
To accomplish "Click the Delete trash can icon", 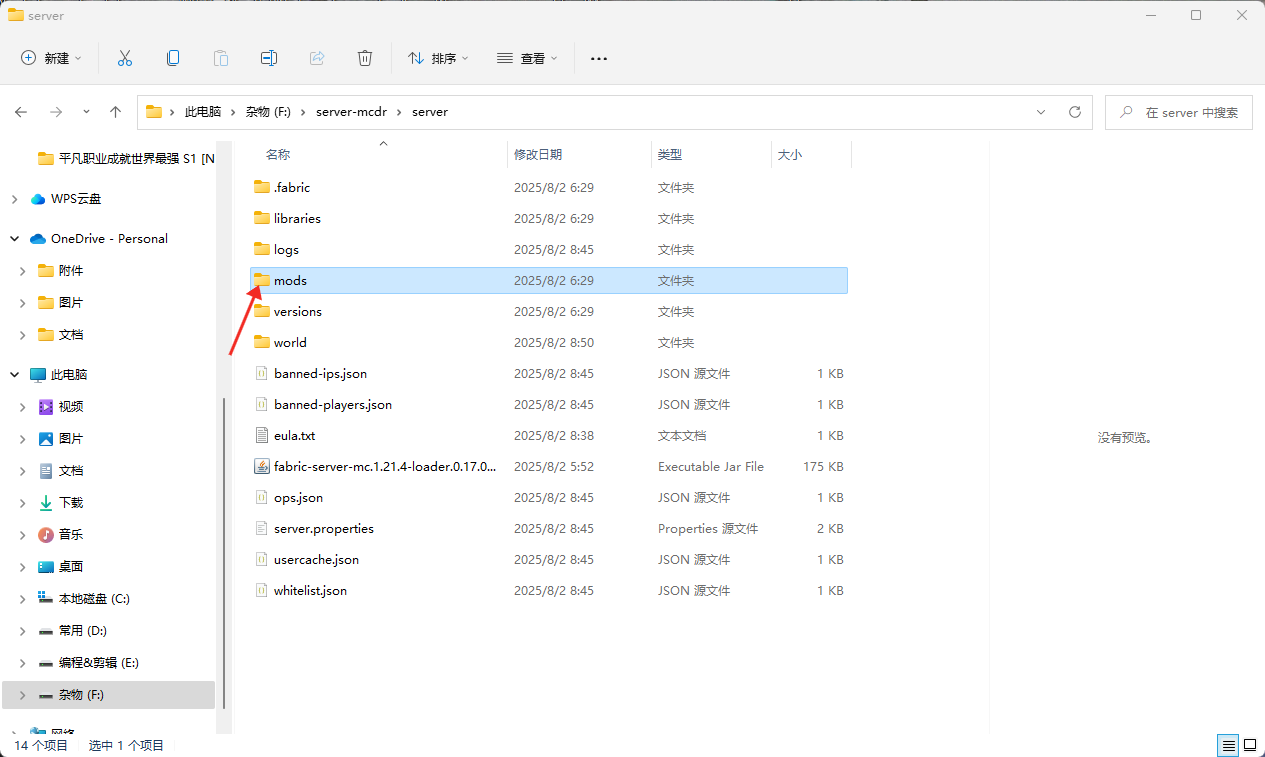I will 365,58.
